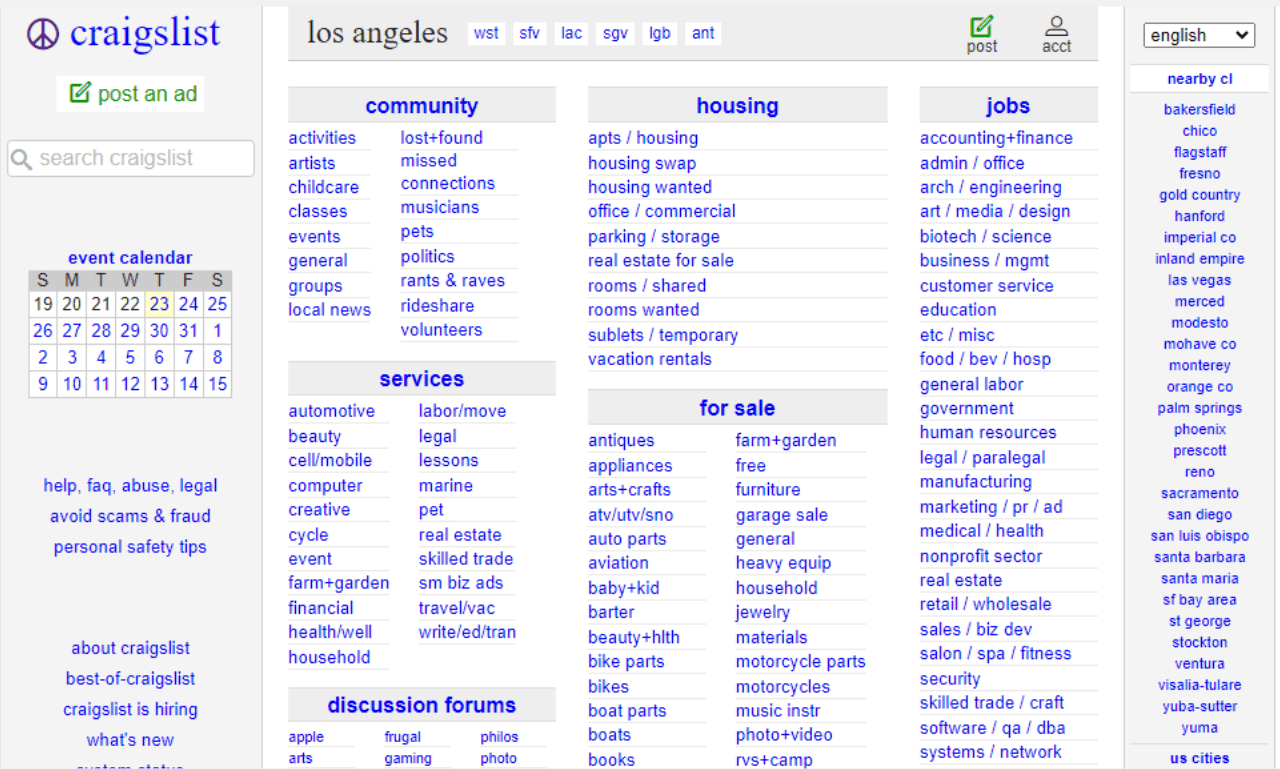The height and width of the screenshot is (769, 1280).
Task: Open the philos discussion forum
Action: (499, 737)
